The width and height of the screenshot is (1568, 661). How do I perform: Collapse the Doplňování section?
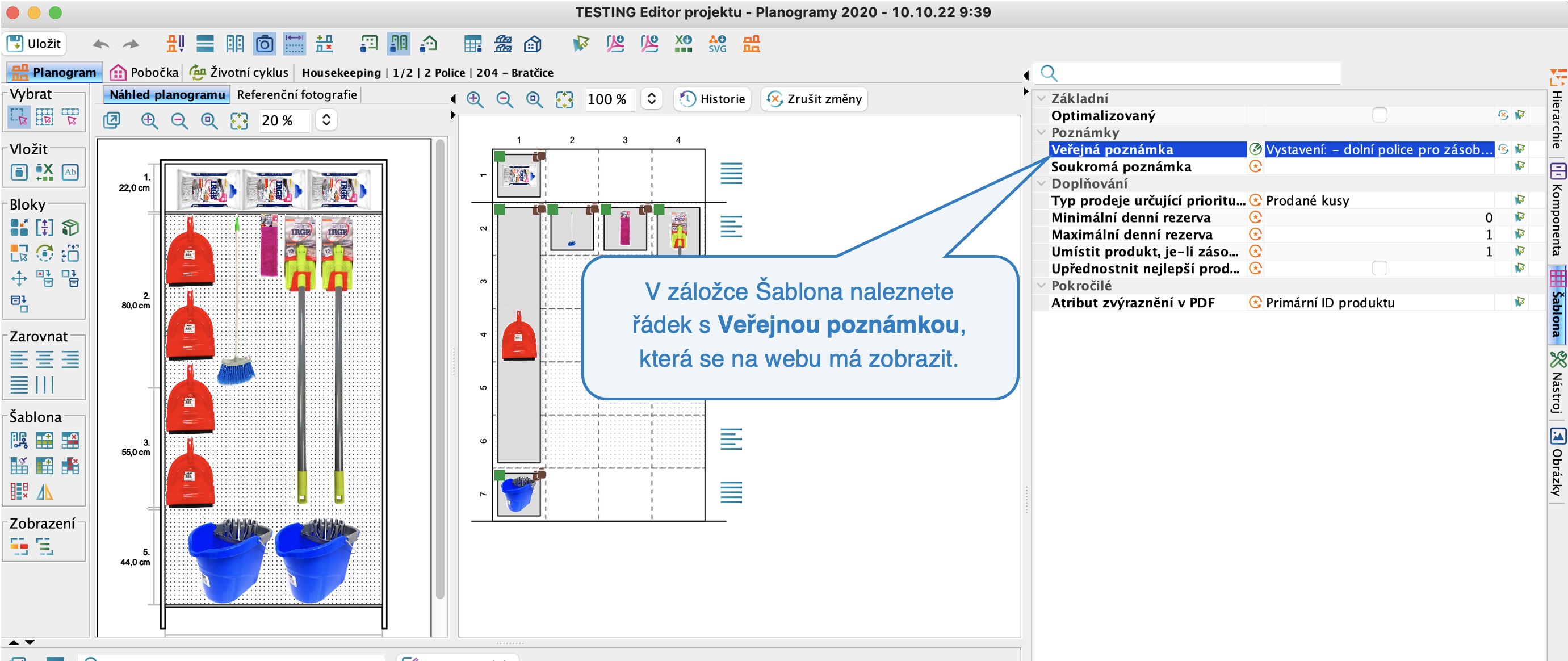pyautogui.click(x=1042, y=184)
